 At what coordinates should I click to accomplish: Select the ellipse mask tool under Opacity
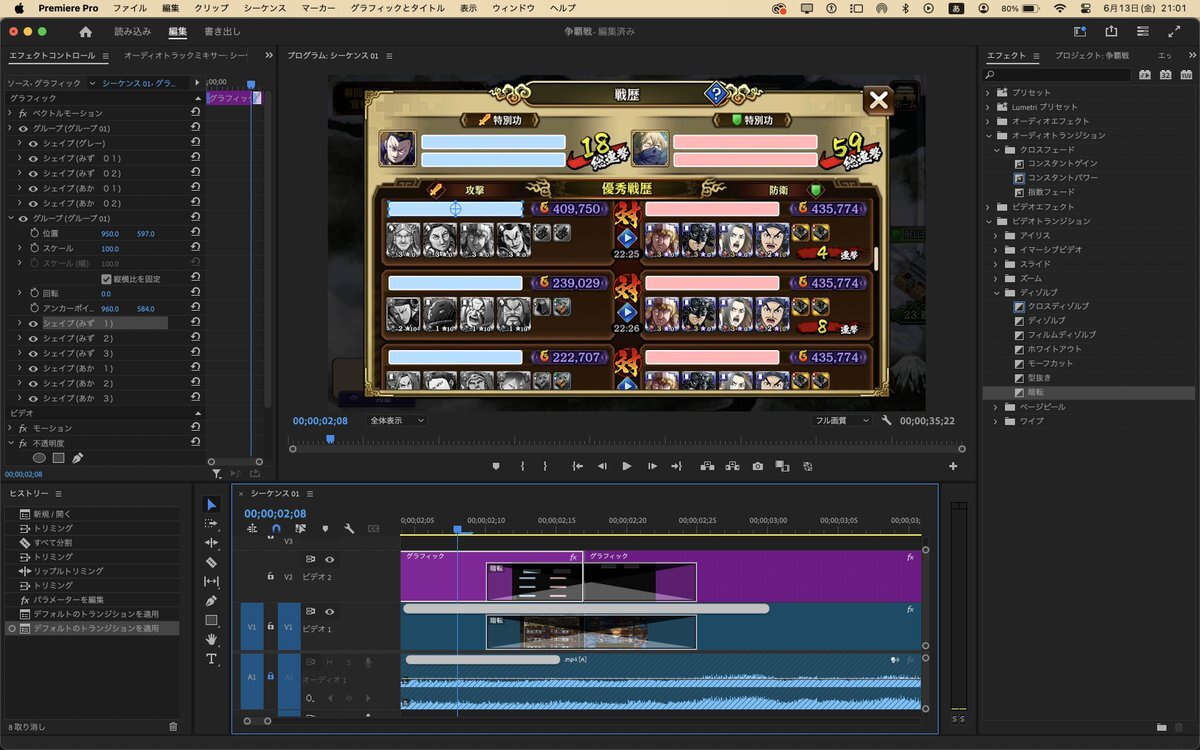coord(39,458)
